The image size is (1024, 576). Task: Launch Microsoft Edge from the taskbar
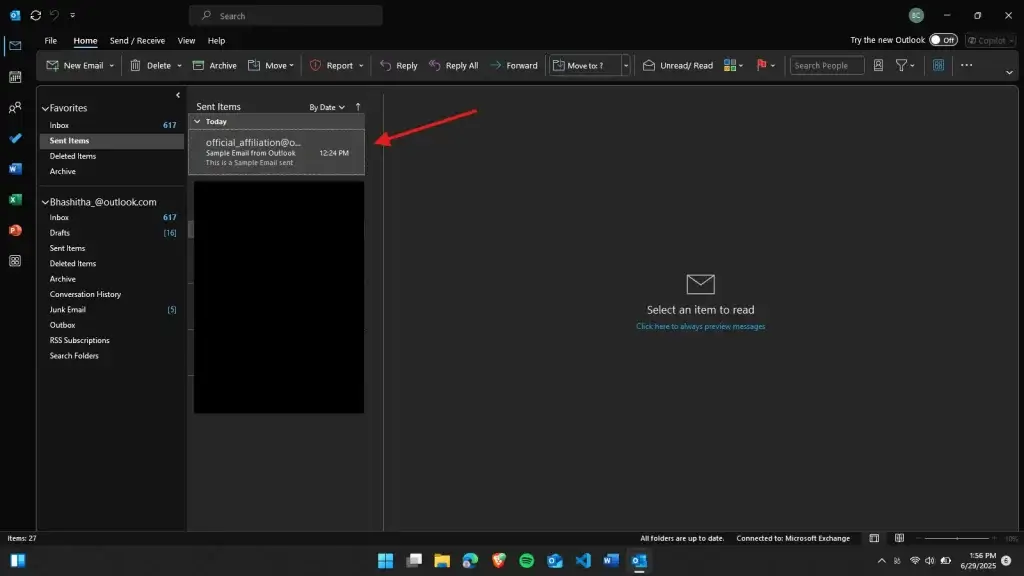click(x=470, y=560)
